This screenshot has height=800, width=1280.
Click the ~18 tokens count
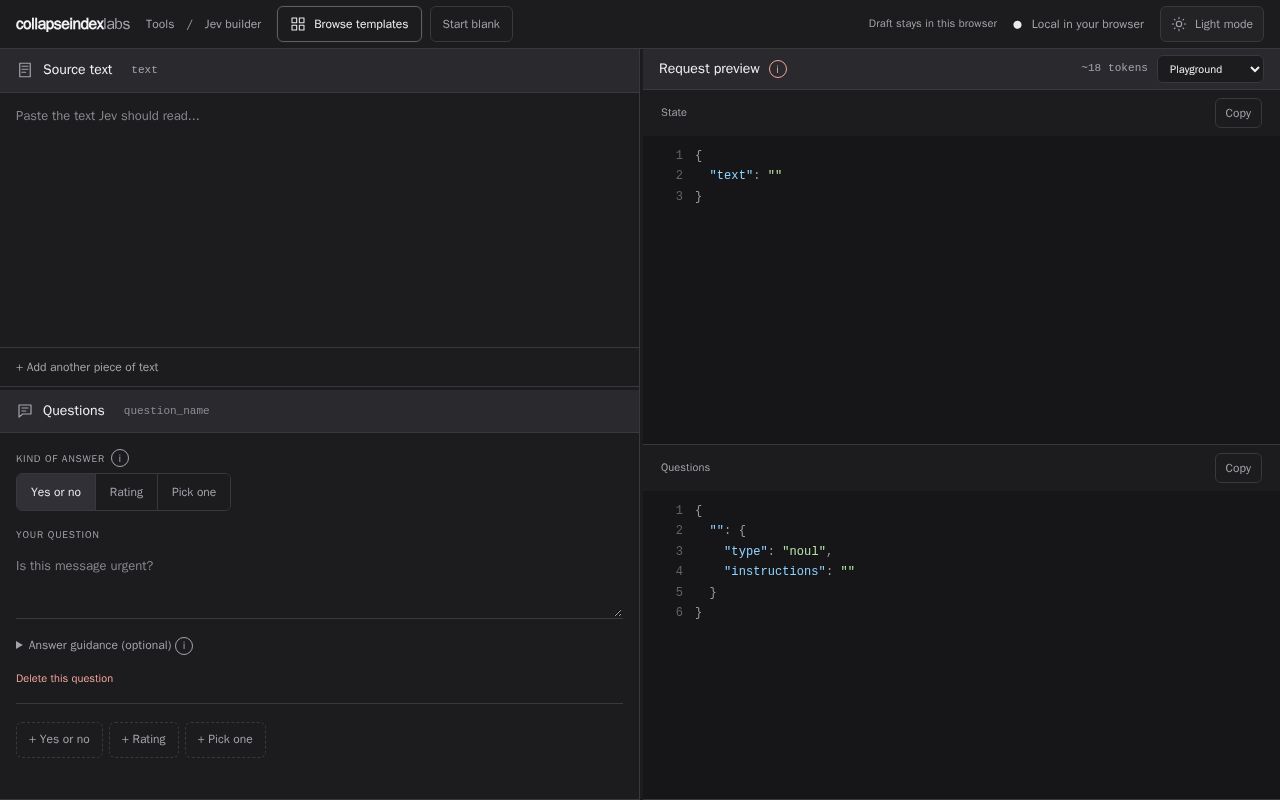click(1114, 68)
